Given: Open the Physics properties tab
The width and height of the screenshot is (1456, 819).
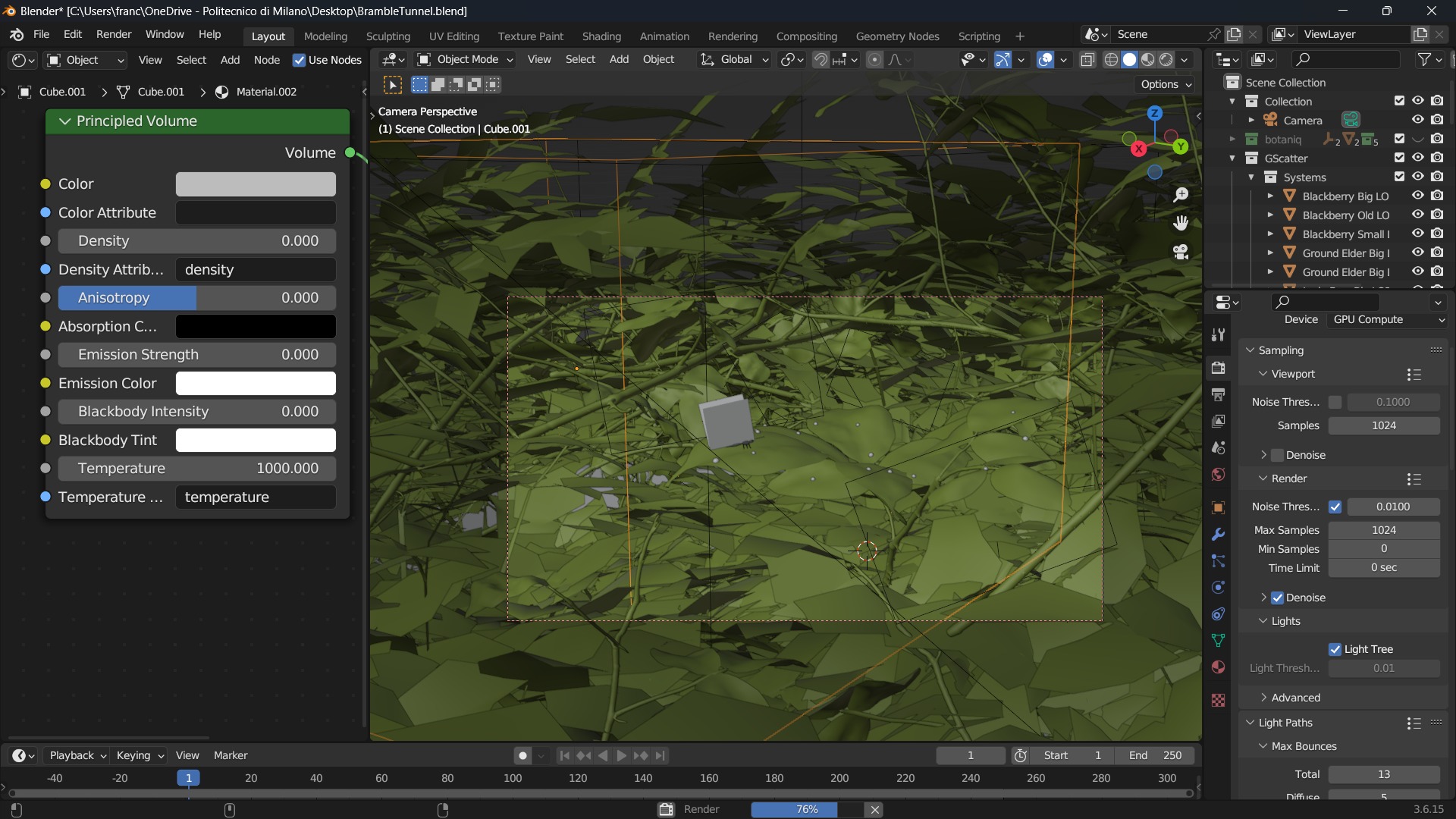Looking at the screenshot, I should (1219, 587).
